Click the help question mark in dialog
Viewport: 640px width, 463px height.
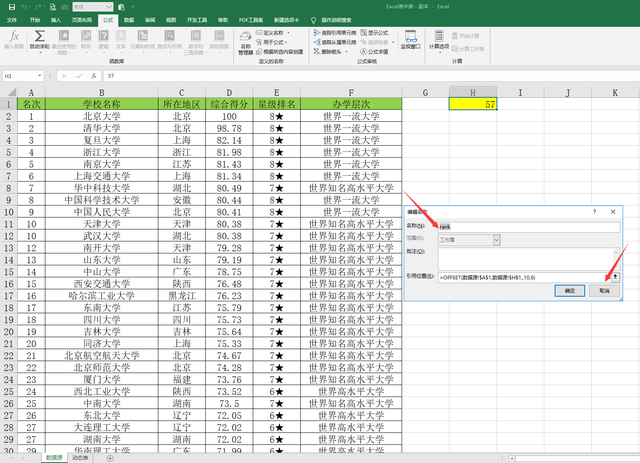[593, 212]
